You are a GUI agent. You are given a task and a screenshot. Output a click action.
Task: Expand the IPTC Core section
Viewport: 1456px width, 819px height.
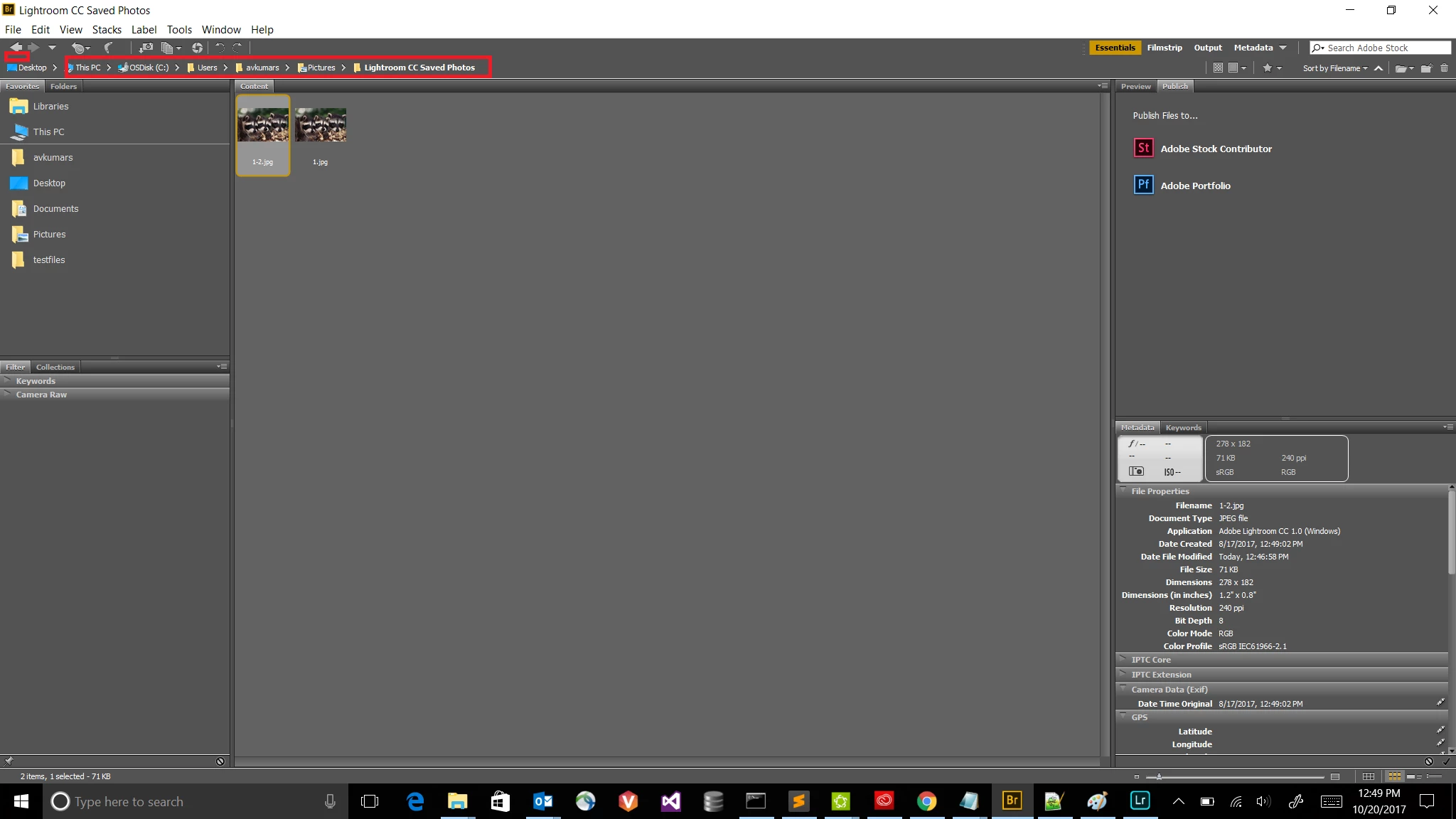click(x=1151, y=660)
